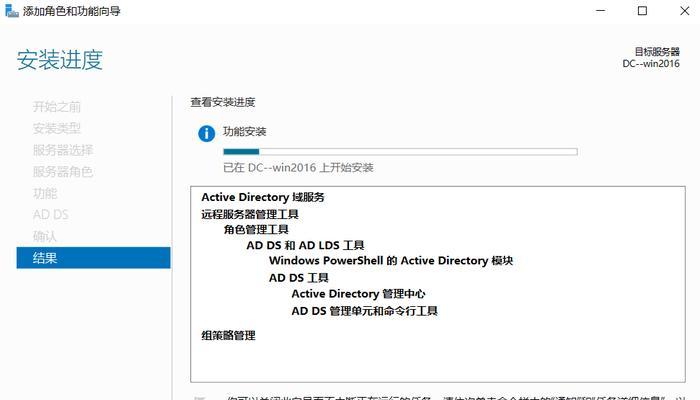This screenshot has width=700, height=400.
Task: Close the 添加角色和功能向导 window
Action: tap(684, 11)
